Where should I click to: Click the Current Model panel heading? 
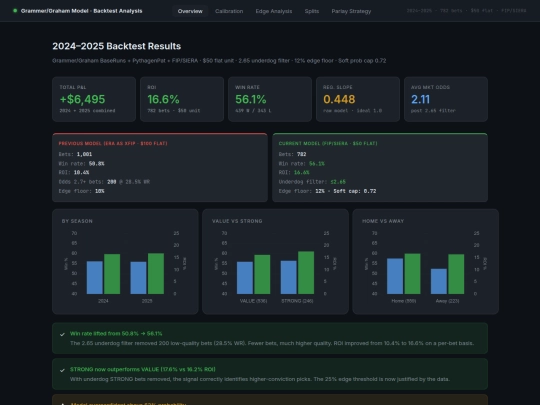[328, 143]
